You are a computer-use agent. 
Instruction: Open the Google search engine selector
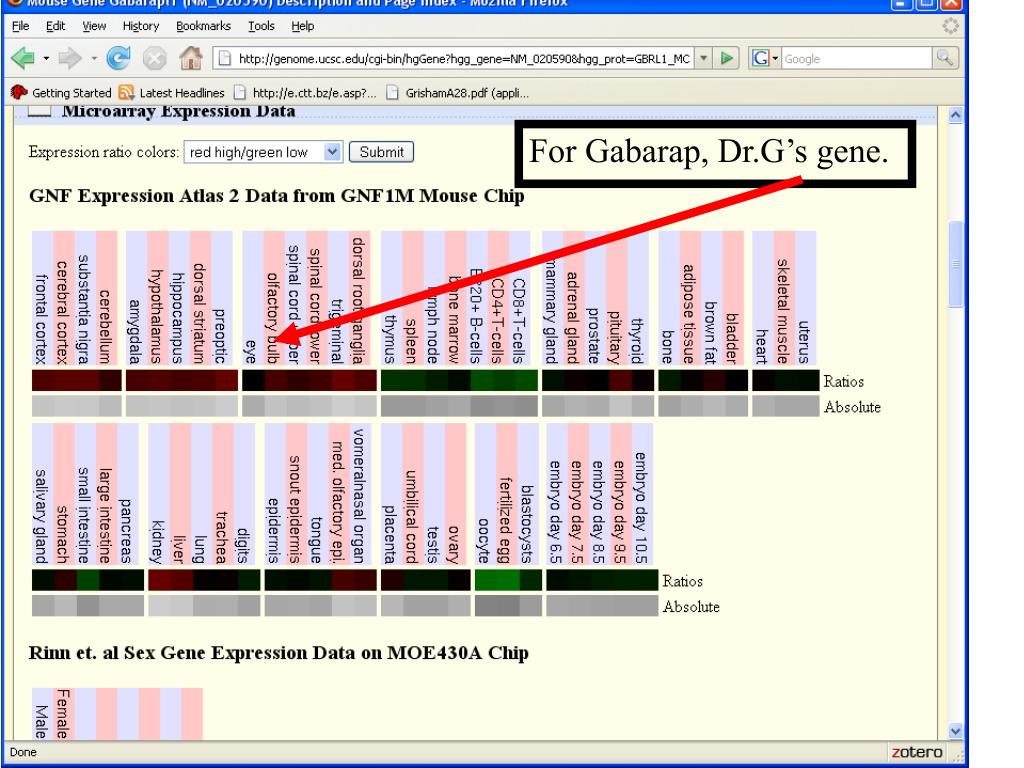pos(764,58)
